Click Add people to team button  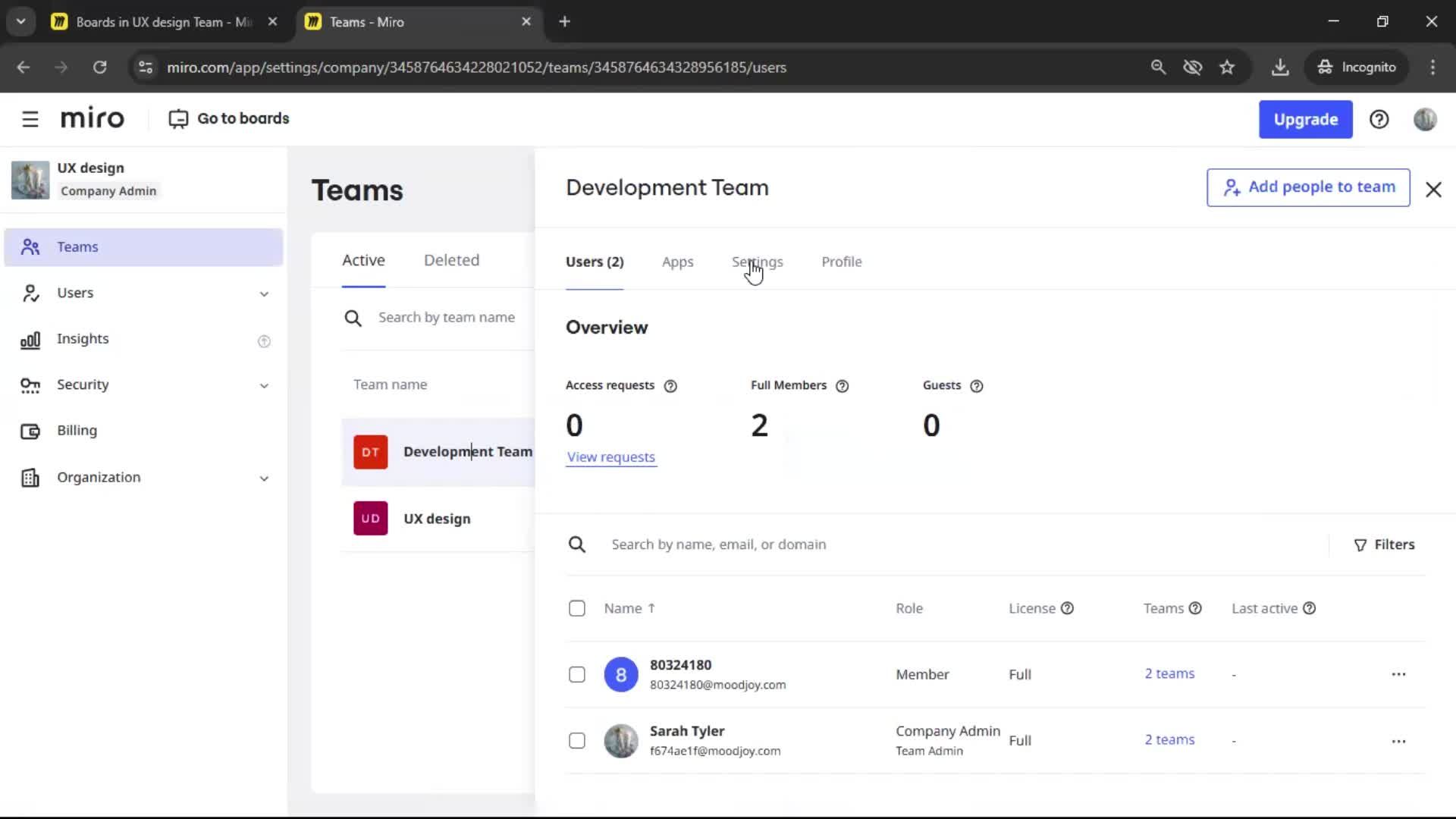pos(1308,187)
